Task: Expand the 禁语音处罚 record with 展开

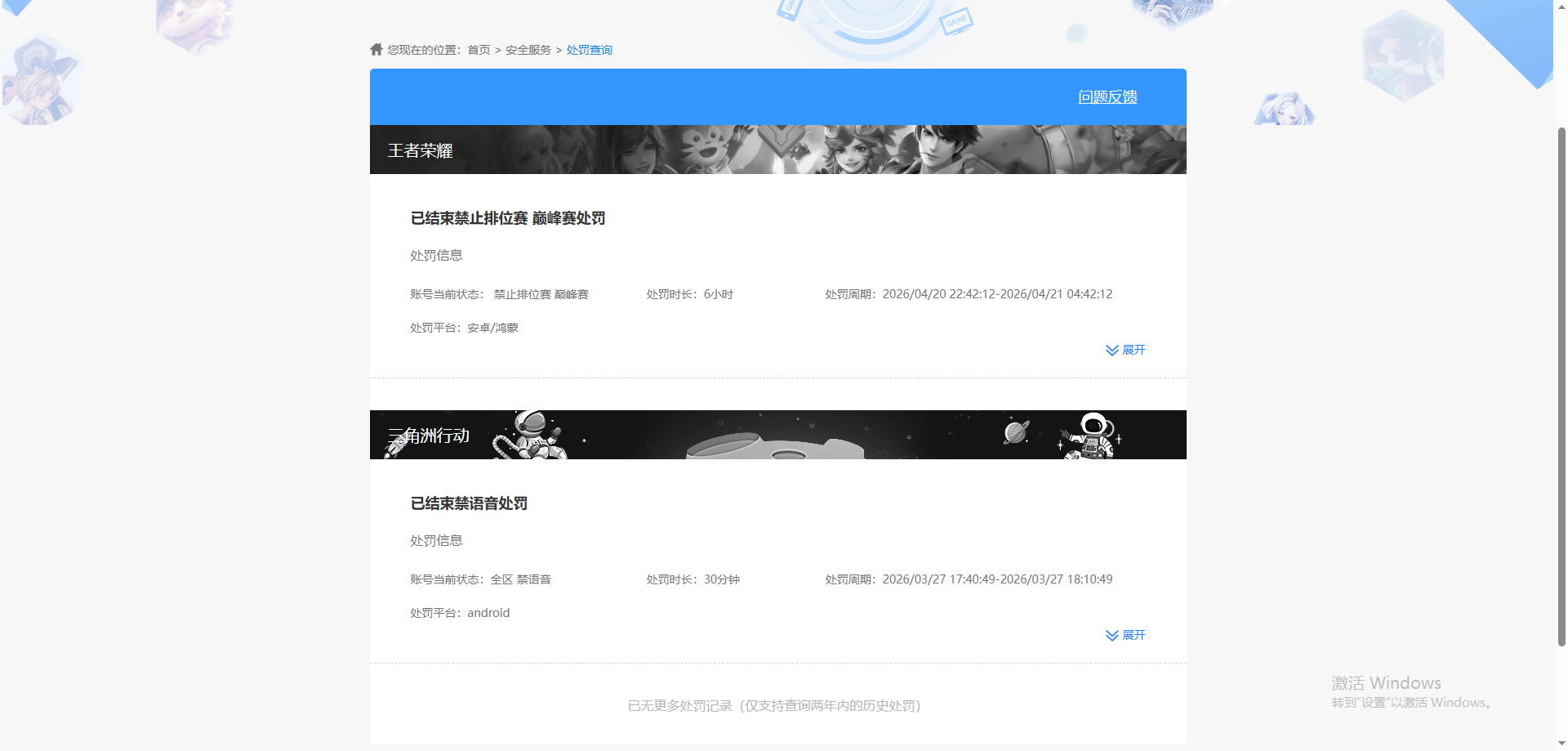Action: click(x=1134, y=635)
